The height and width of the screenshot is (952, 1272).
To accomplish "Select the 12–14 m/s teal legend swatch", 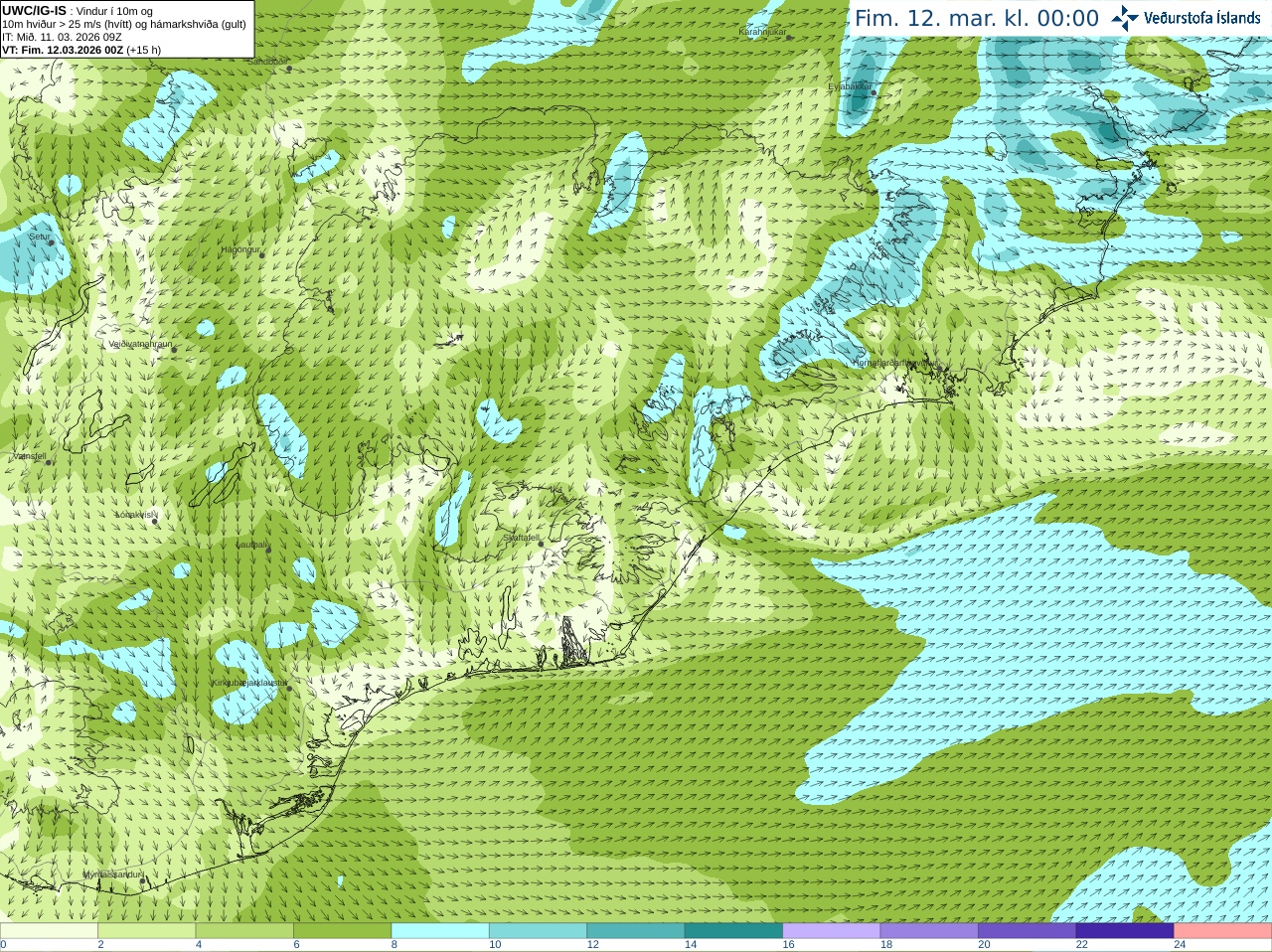I will 636,931.
